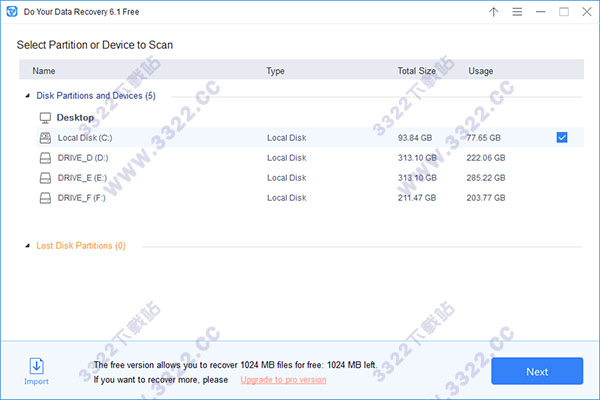Click the Type column header
Screen dimensions: 600x400
pos(275,71)
